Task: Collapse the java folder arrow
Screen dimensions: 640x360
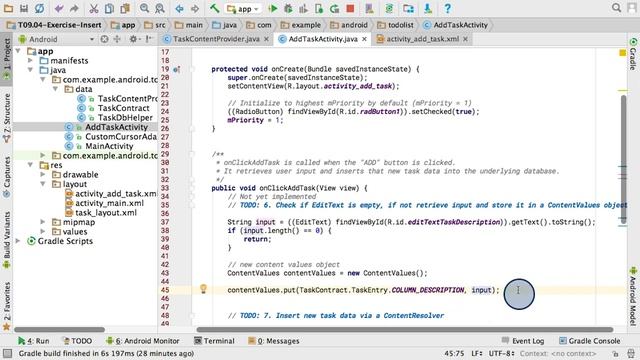Action: tap(30, 70)
